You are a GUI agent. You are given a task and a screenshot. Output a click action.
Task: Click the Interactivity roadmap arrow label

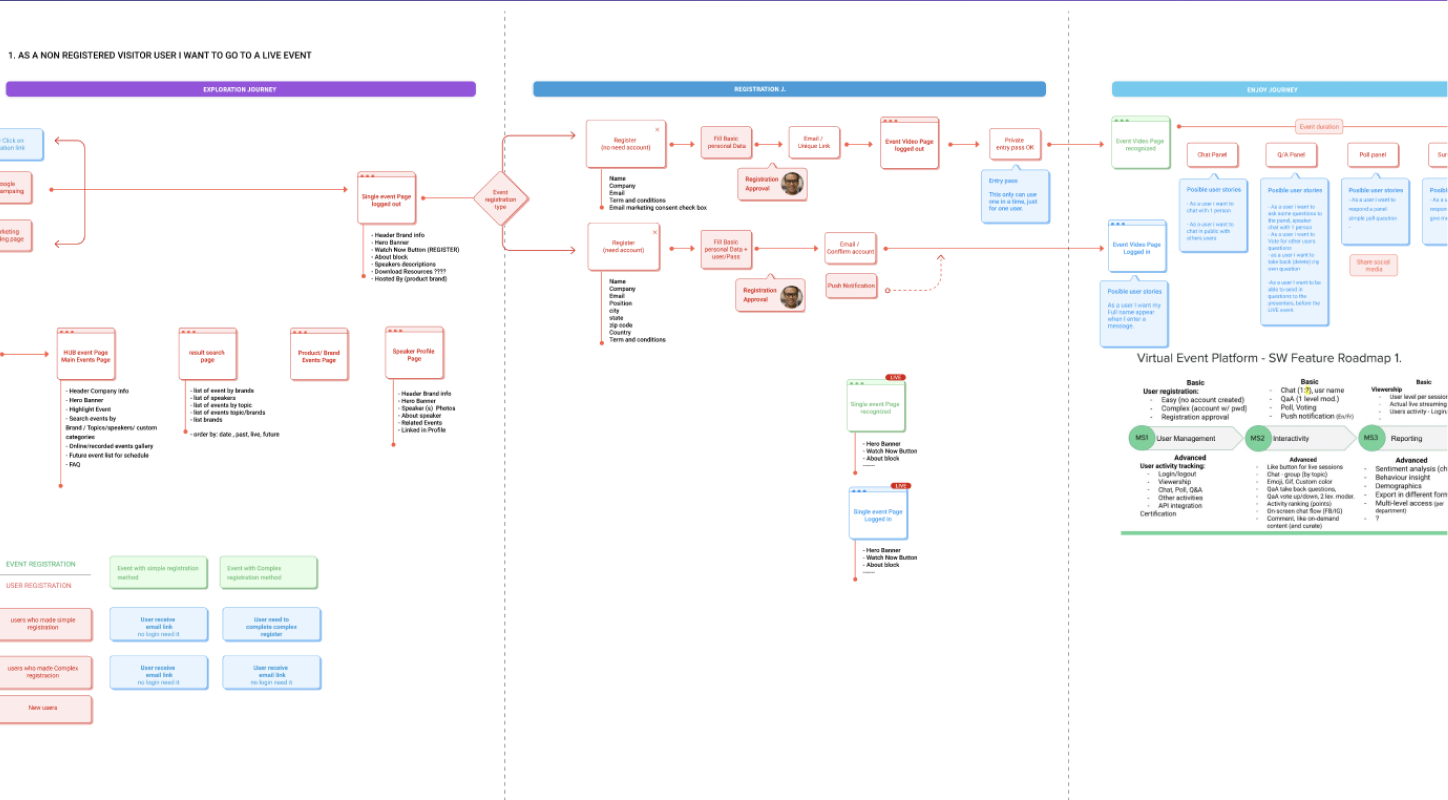1291,438
